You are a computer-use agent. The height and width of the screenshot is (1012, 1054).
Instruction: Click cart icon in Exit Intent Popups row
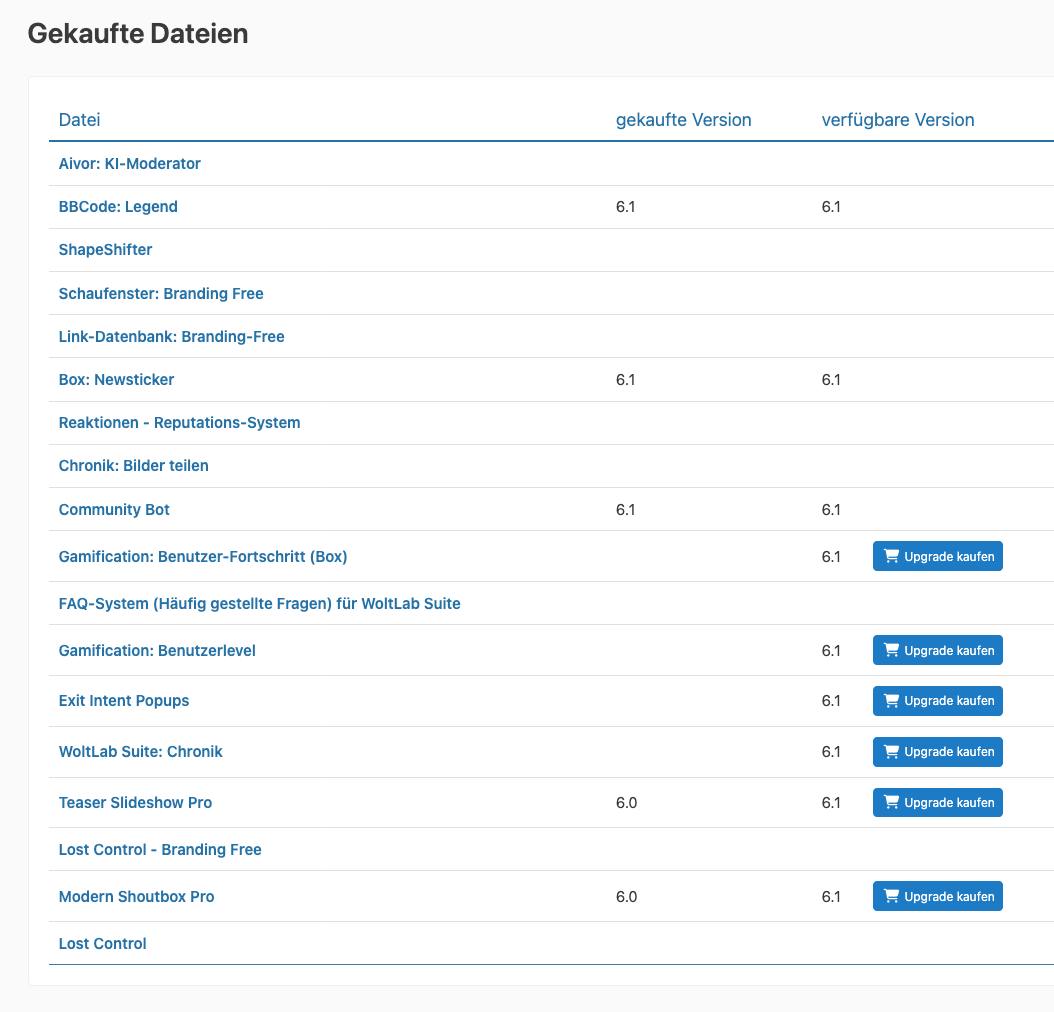(891, 701)
